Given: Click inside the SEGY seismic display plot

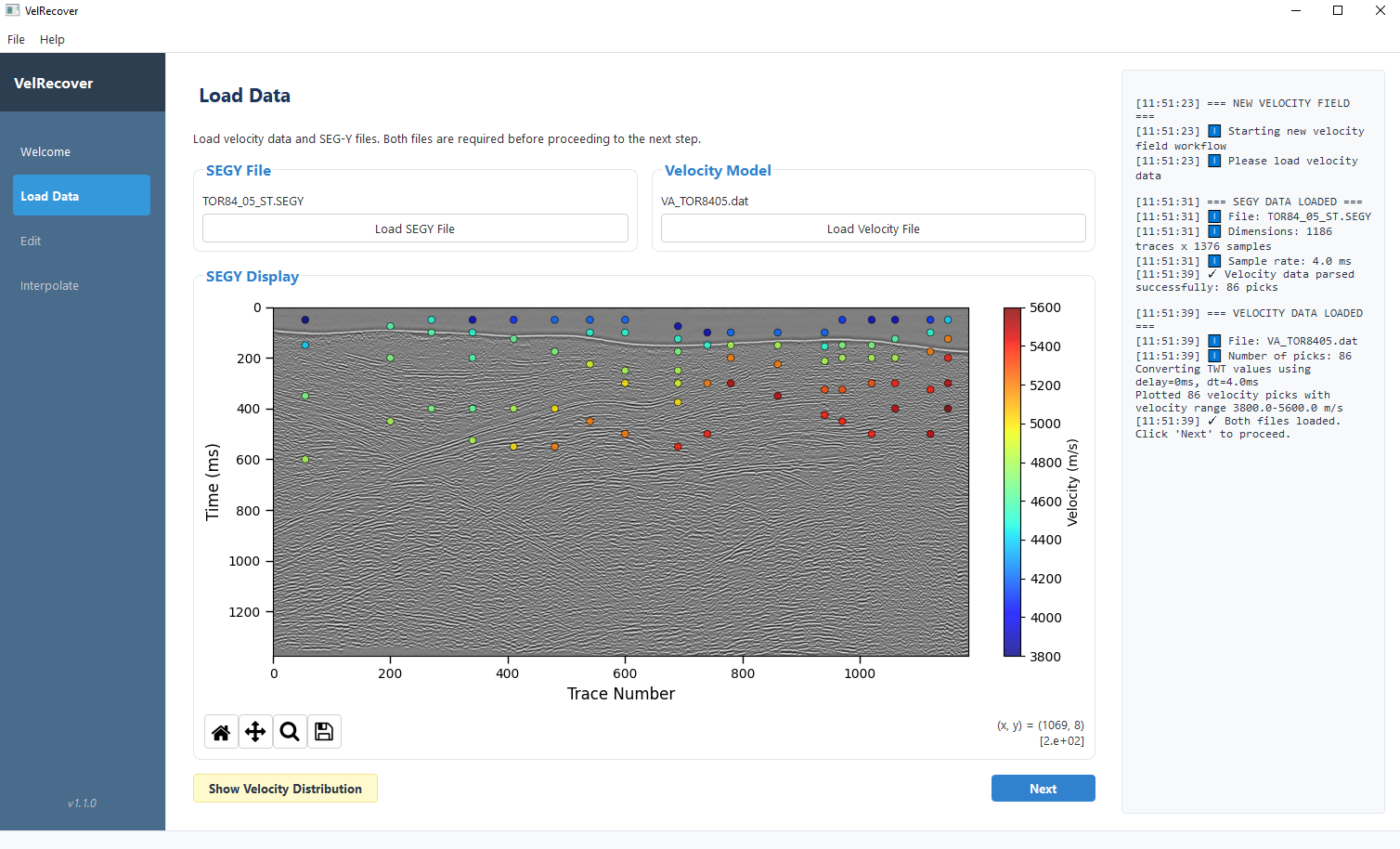Looking at the screenshot, I should [621, 481].
